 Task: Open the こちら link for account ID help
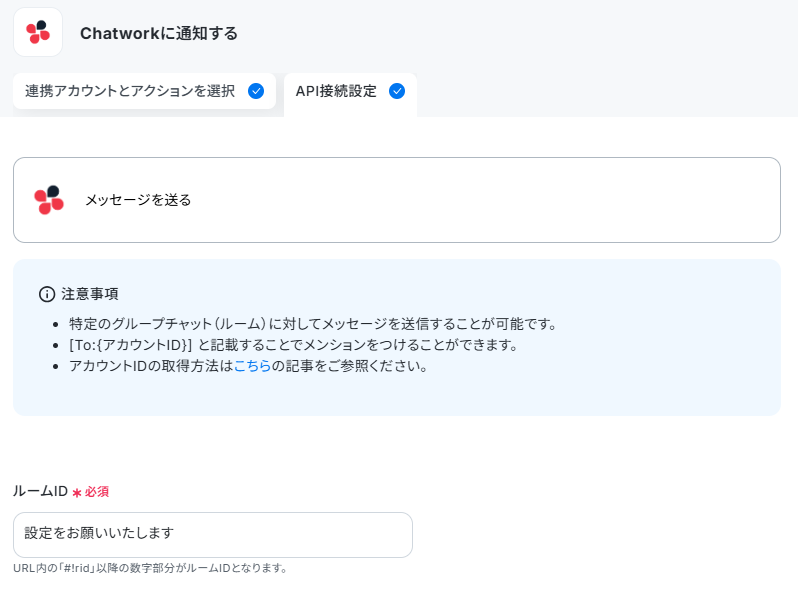coord(252,365)
